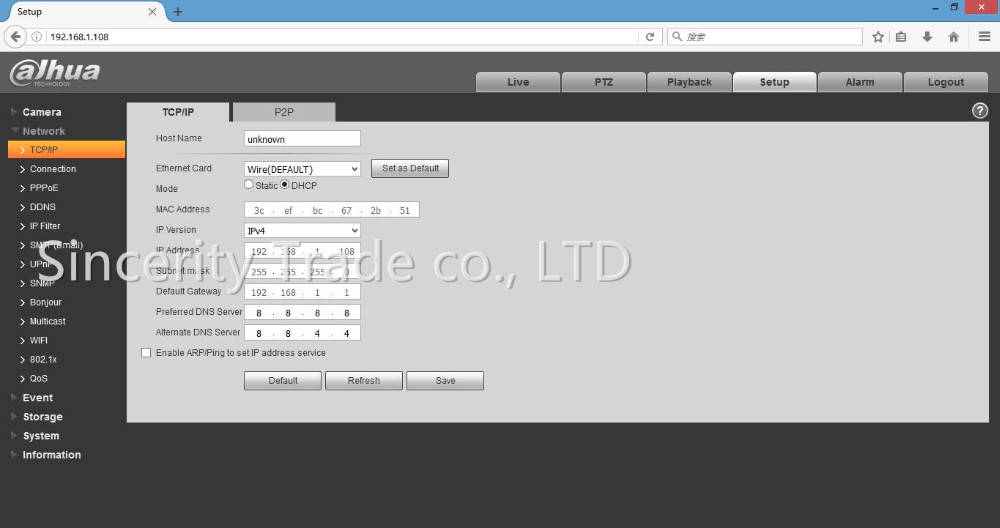Bookmark this page with the star icon
Image resolution: width=1000 pixels, height=528 pixels.
pyautogui.click(x=878, y=37)
